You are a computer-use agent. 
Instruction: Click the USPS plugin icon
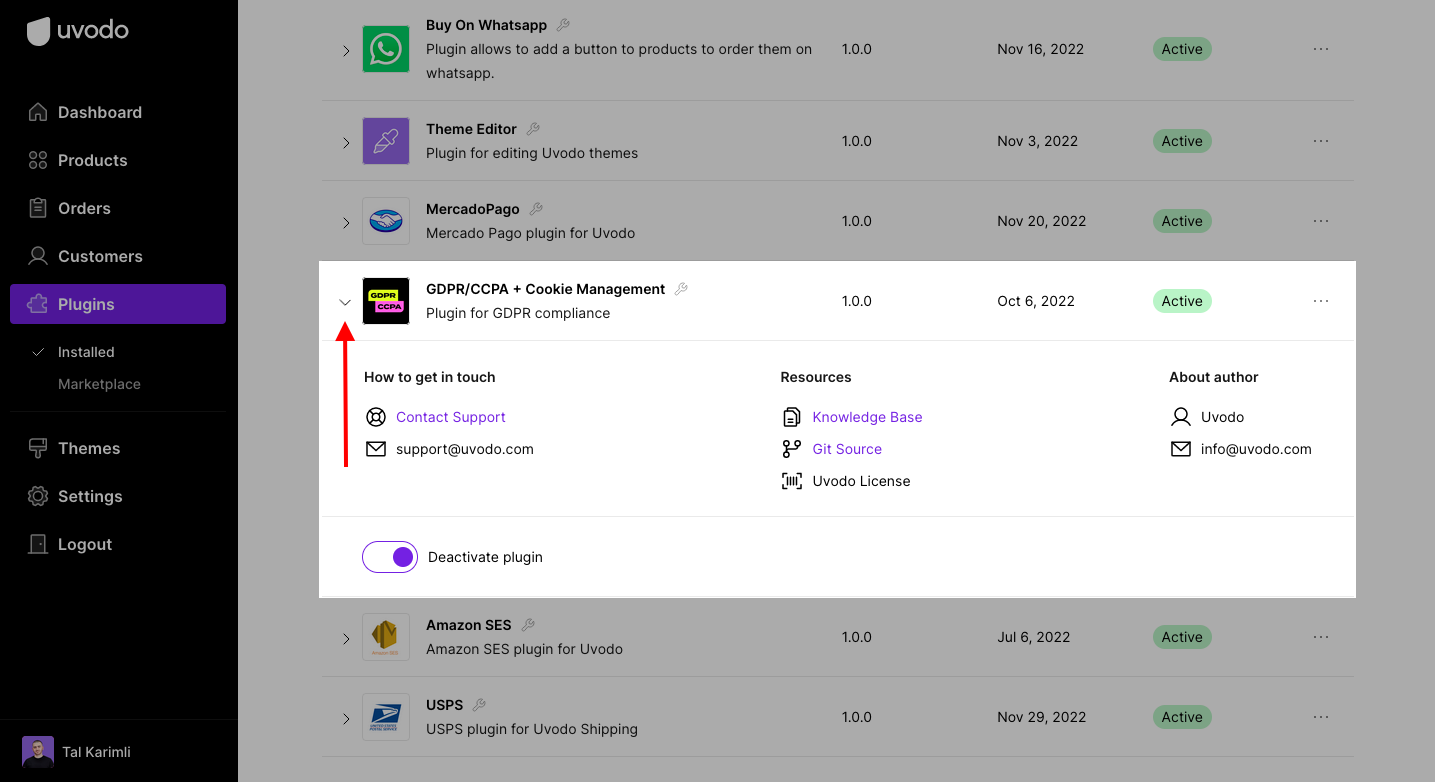click(386, 717)
